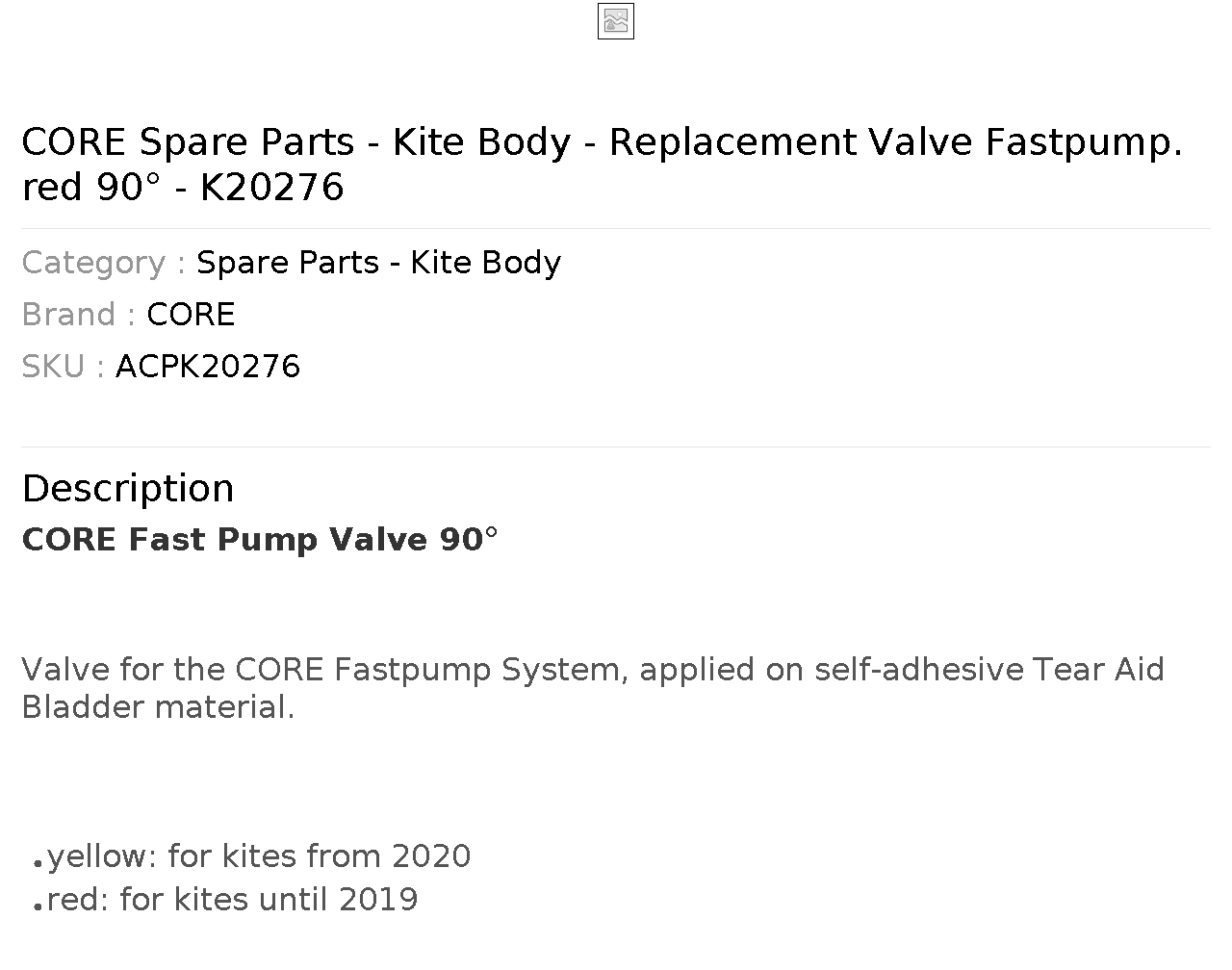
Task: Click the bullet dot before yellow
Action: coord(38,863)
